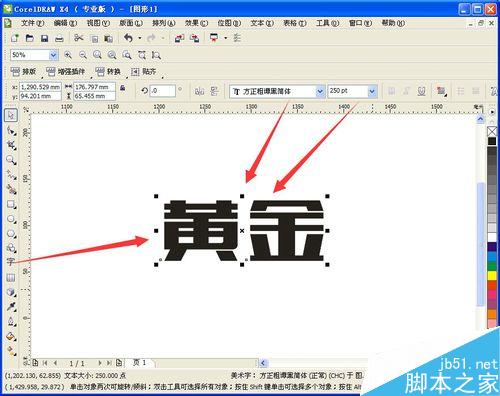Click the Open folder icon

click(x=30, y=38)
